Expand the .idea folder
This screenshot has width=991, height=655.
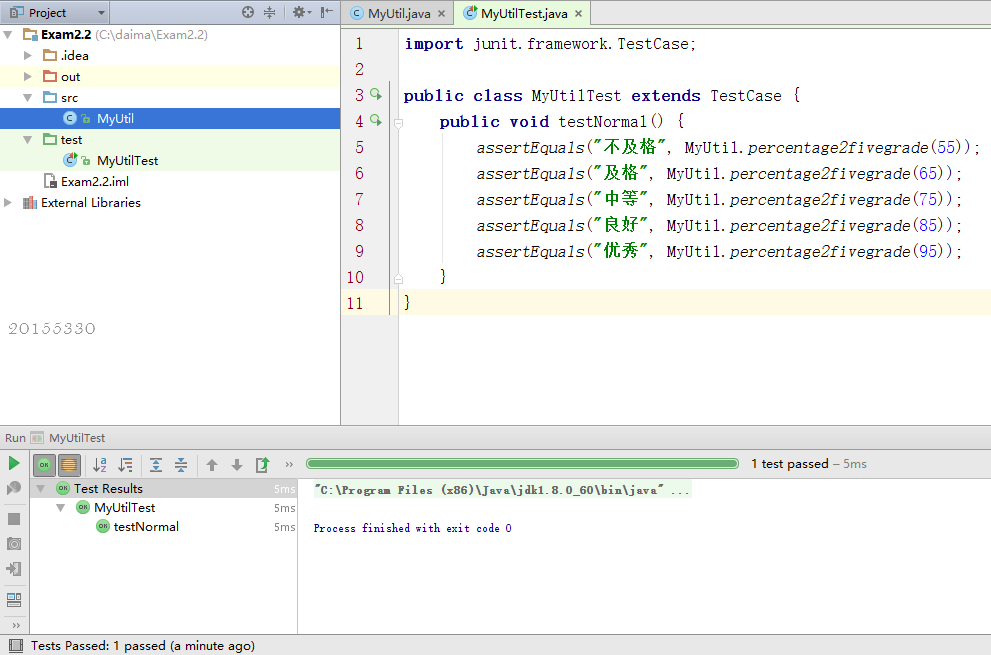click(28, 56)
